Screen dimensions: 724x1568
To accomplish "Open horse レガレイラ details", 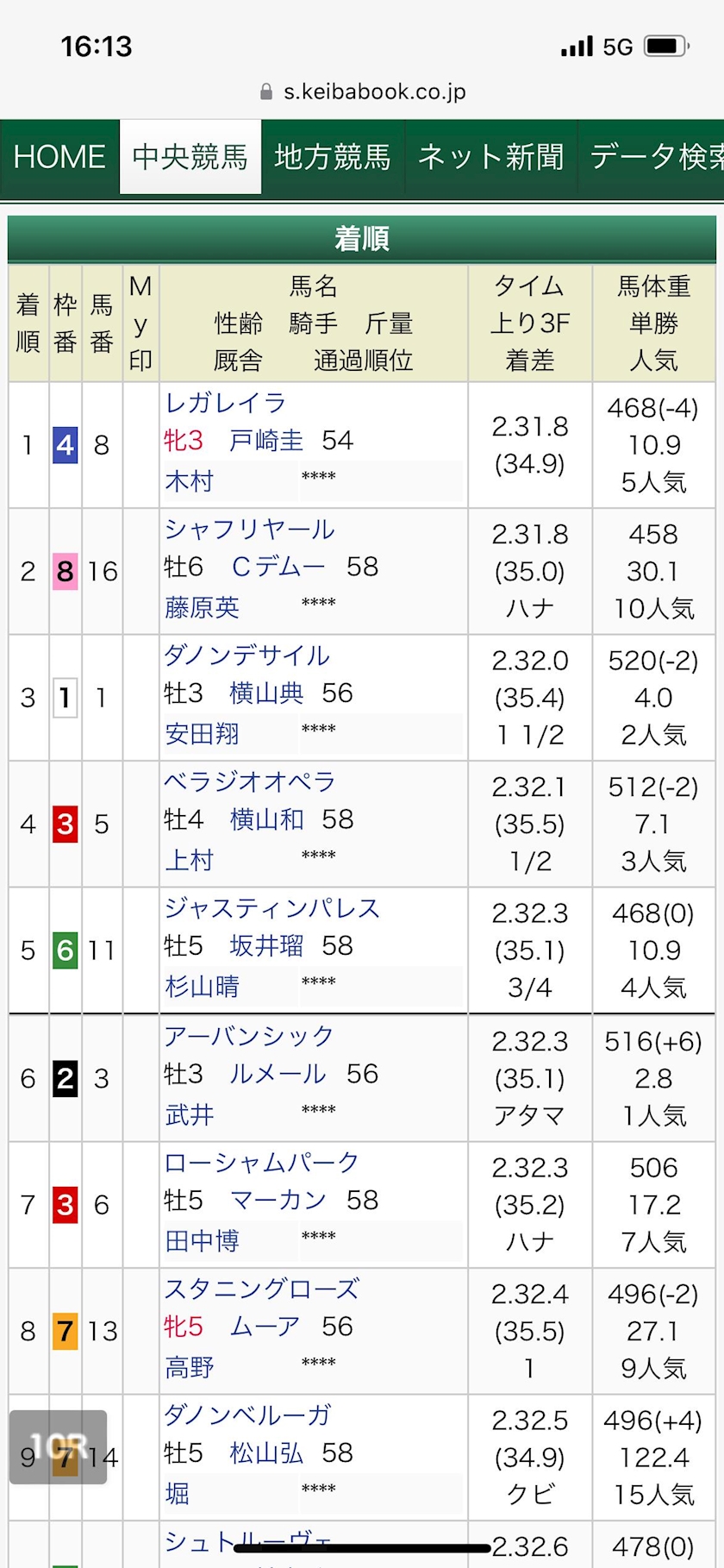I will [225, 403].
